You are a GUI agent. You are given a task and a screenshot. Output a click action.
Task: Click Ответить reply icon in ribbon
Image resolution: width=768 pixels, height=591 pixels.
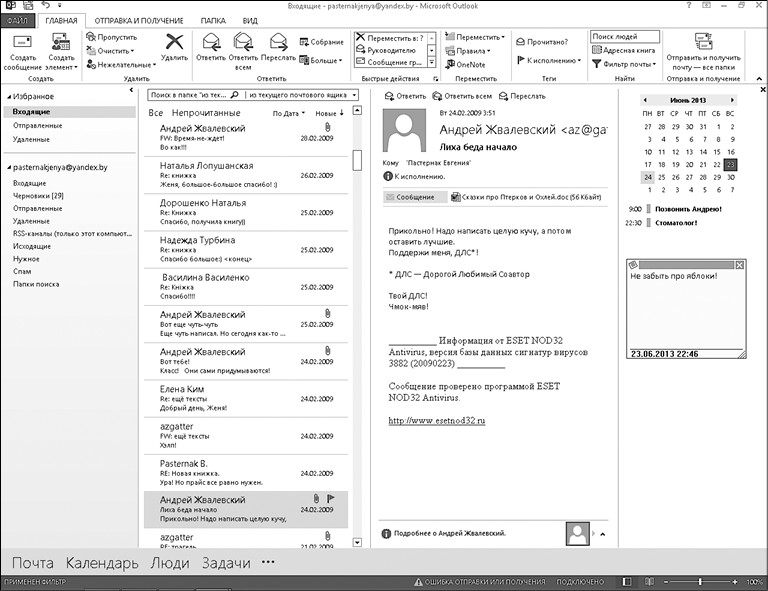pyautogui.click(x=211, y=46)
